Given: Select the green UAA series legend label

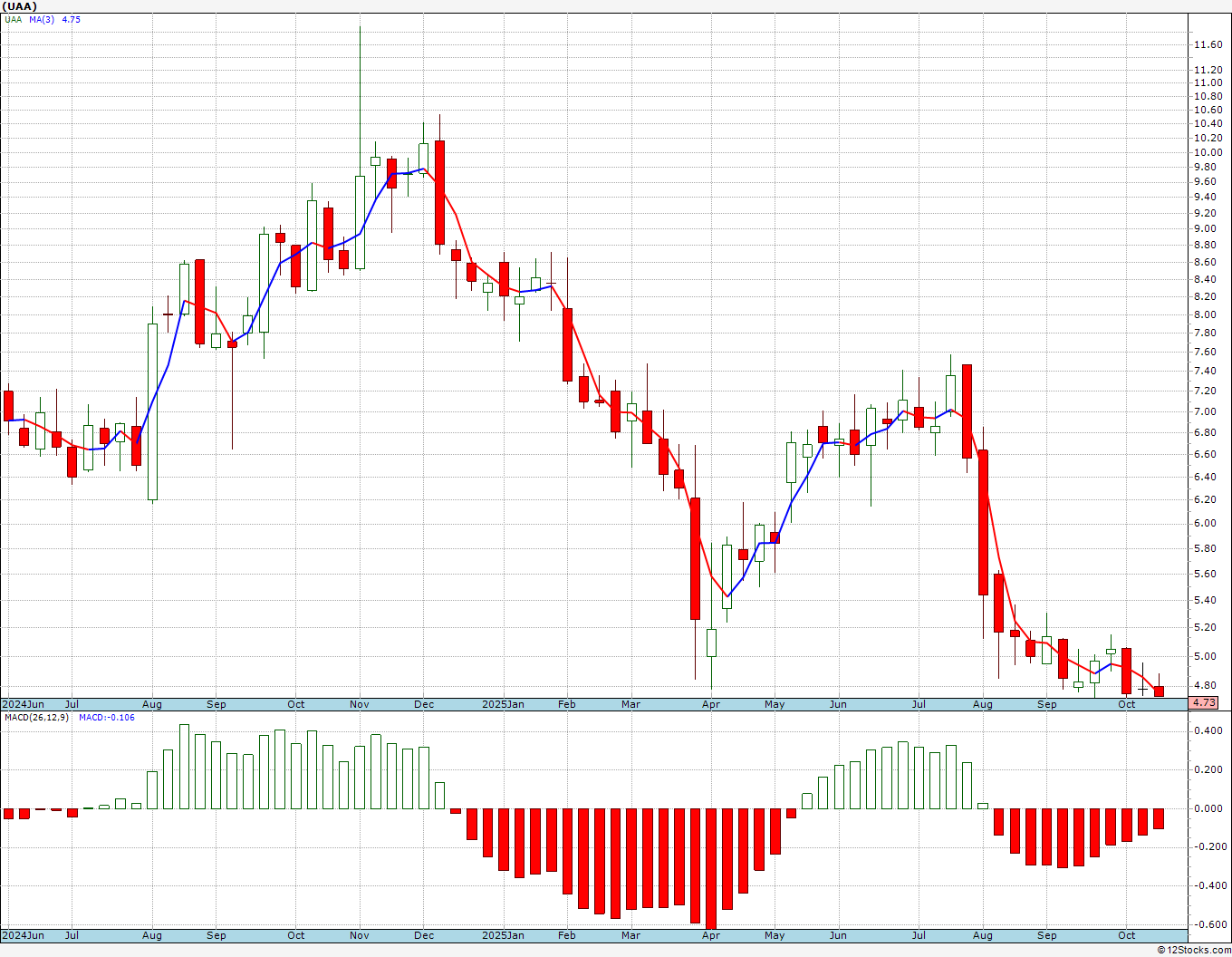Looking at the screenshot, I should point(13,19).
